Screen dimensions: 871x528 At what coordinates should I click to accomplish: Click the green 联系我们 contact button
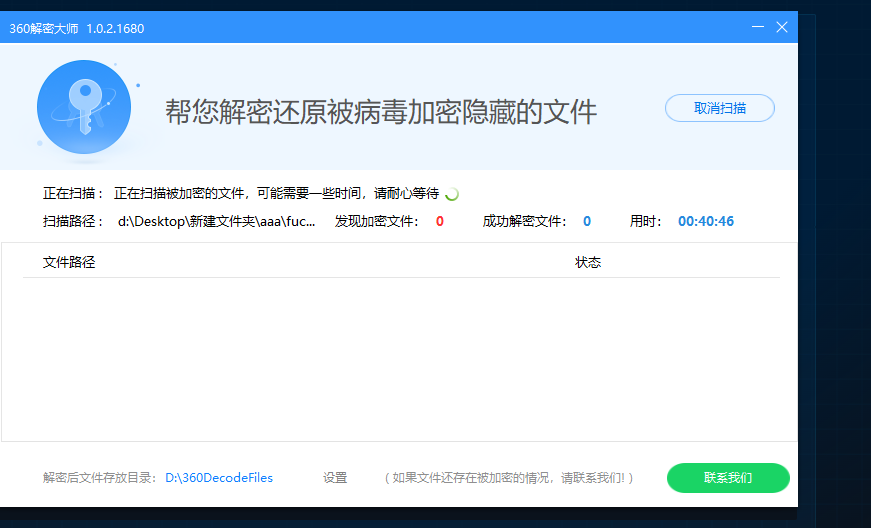click(x=728, y=477)
